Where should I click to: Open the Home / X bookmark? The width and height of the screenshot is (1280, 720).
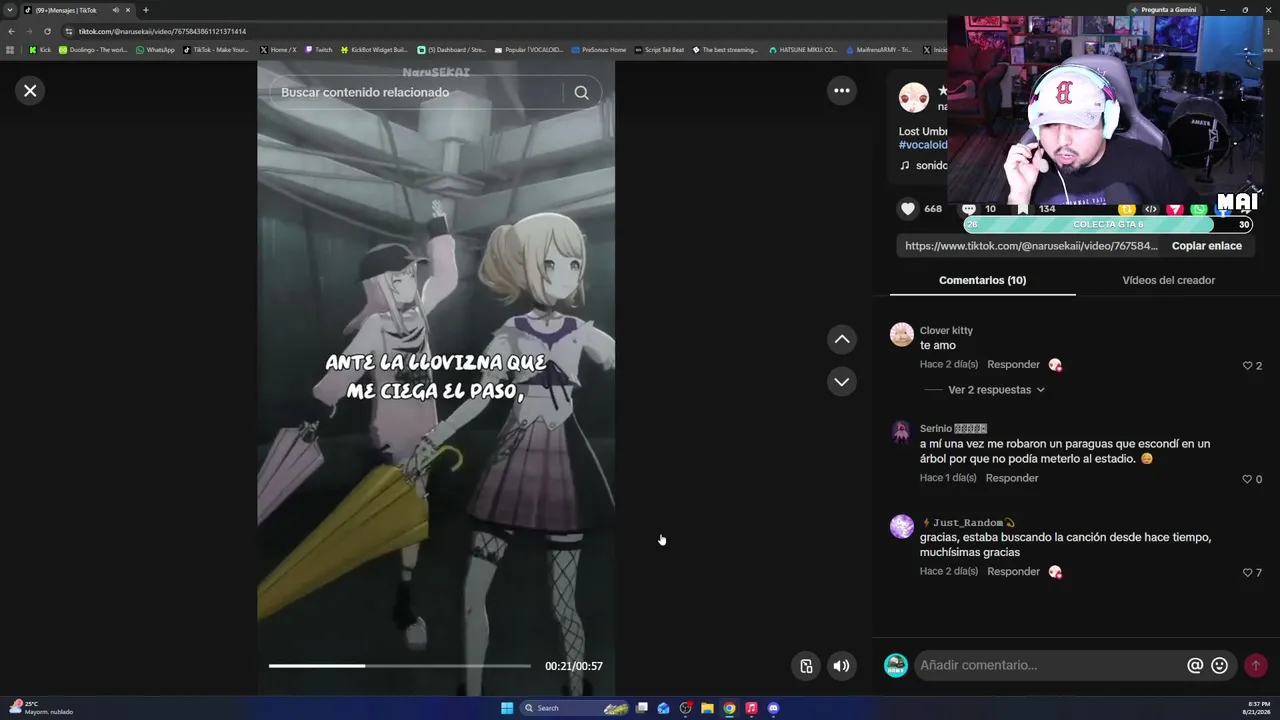pos(278,50)
